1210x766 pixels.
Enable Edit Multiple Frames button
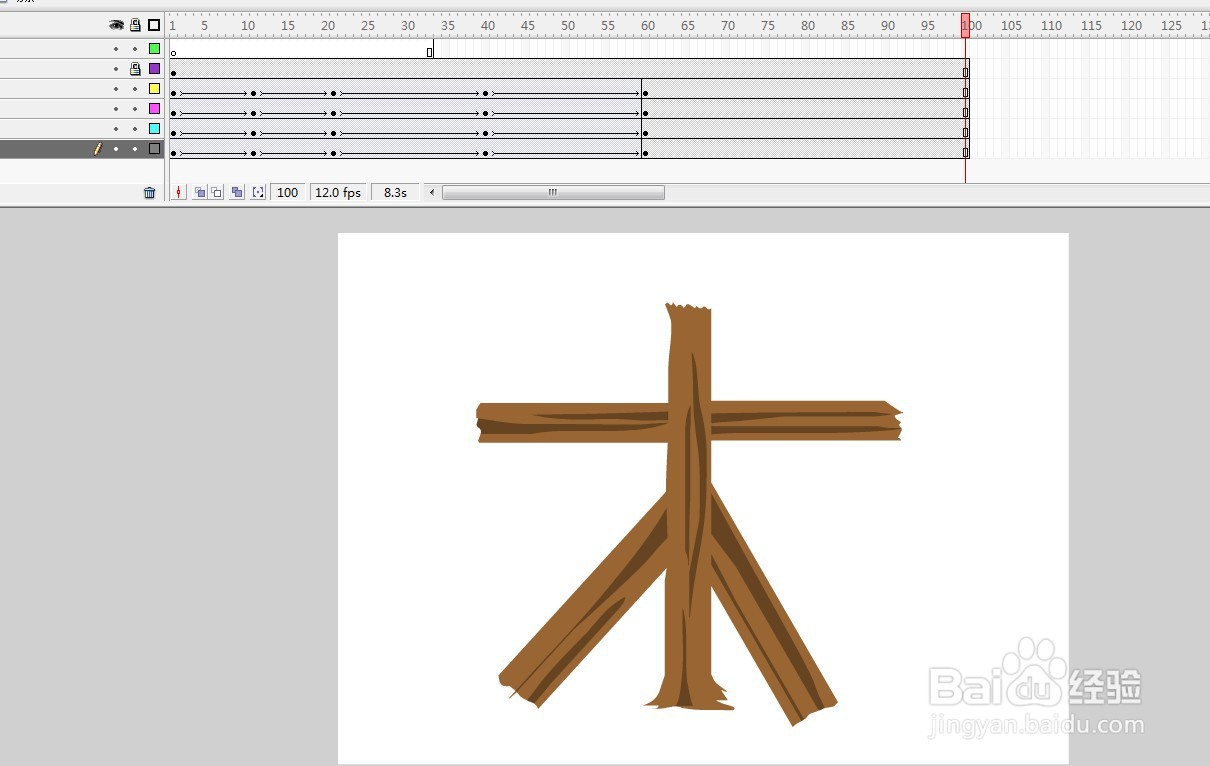click(237, 192)
